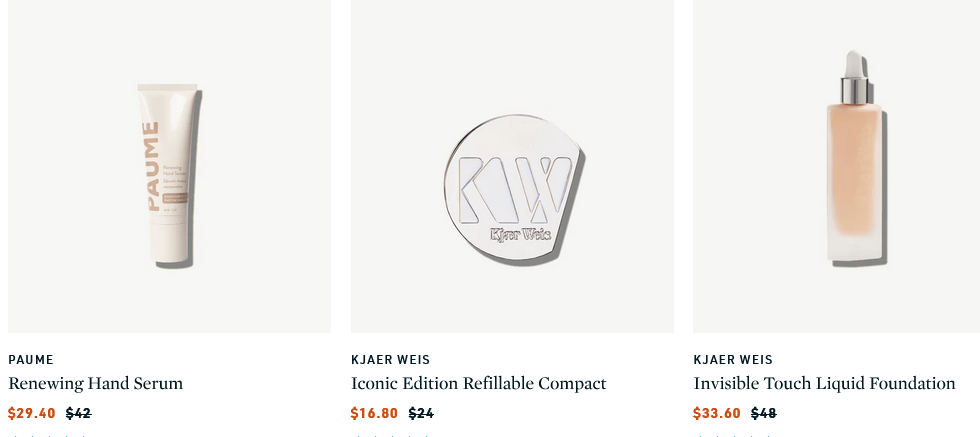The image size is (980, 437).
Task: Click the star rating under the Refillable Compact
Action: [390, 435]
